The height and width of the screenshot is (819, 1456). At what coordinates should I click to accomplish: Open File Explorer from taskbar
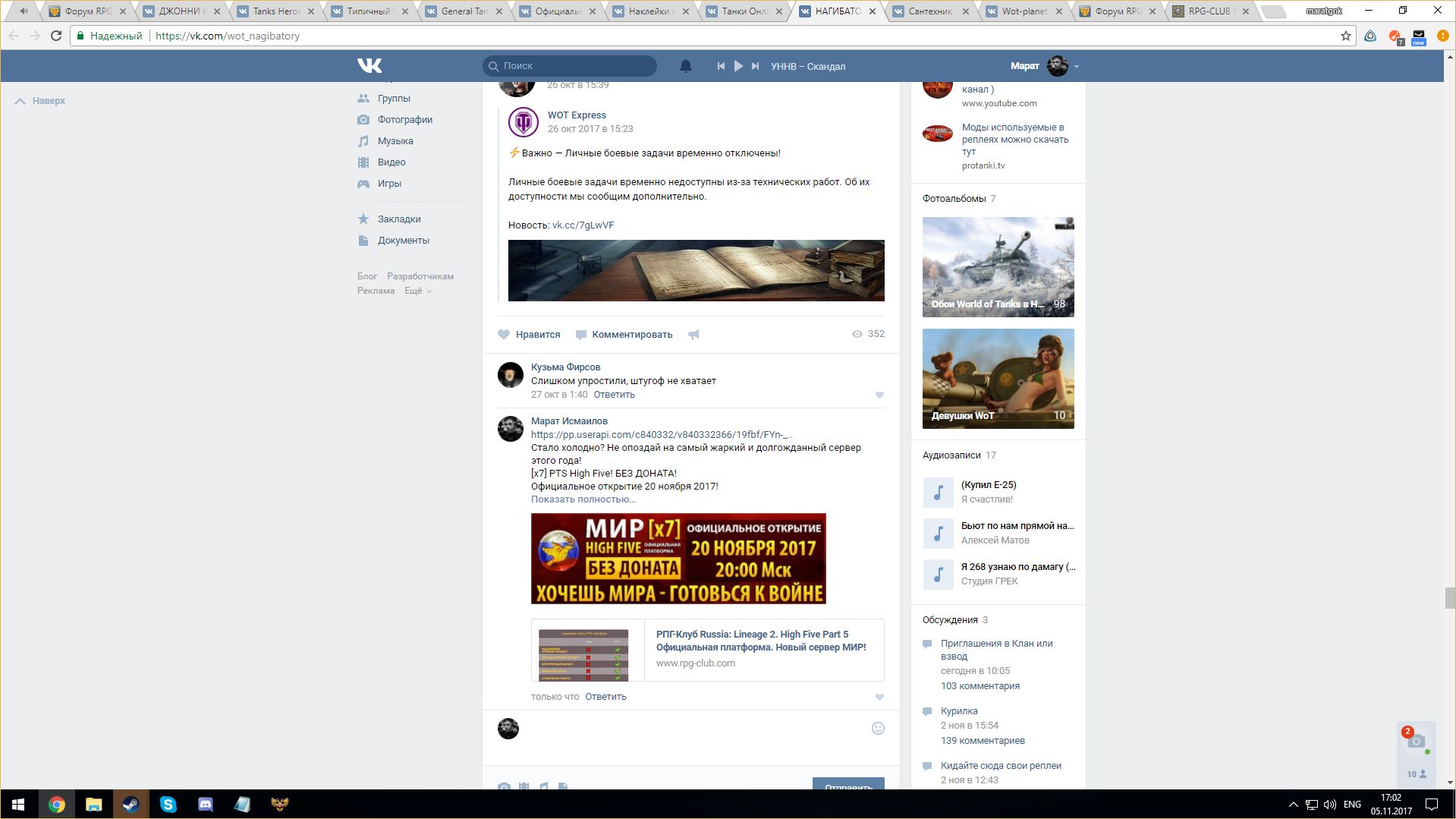93,805
